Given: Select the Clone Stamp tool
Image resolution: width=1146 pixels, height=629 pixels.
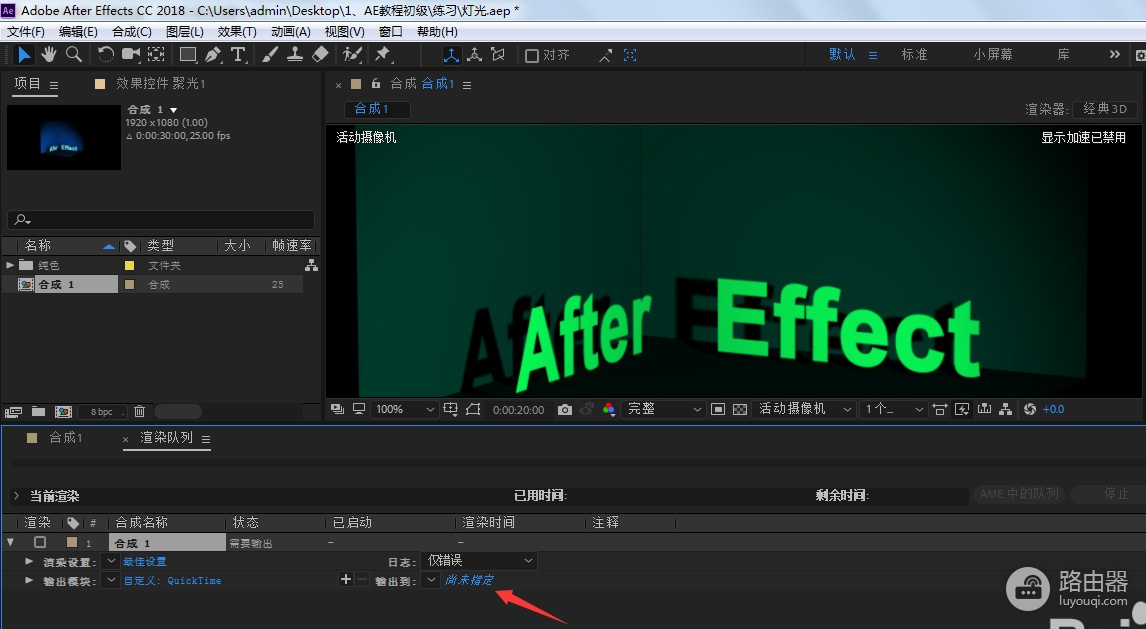Looking at the screenshot, I should (295, 55).
